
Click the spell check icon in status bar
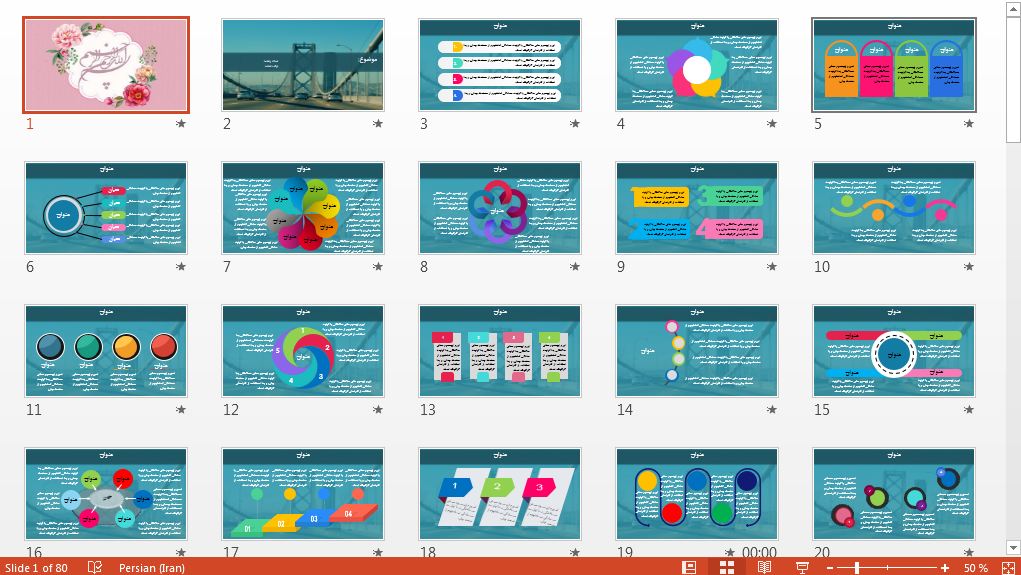click(x=95, y=567)
